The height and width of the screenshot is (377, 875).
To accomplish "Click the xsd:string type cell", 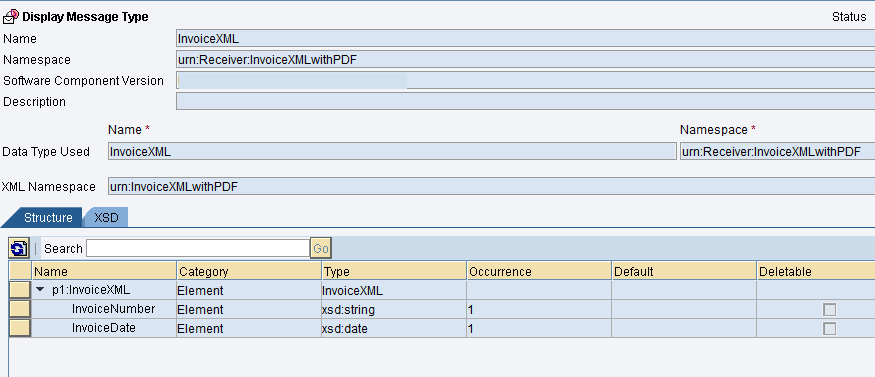I will (x=394, y=310).
